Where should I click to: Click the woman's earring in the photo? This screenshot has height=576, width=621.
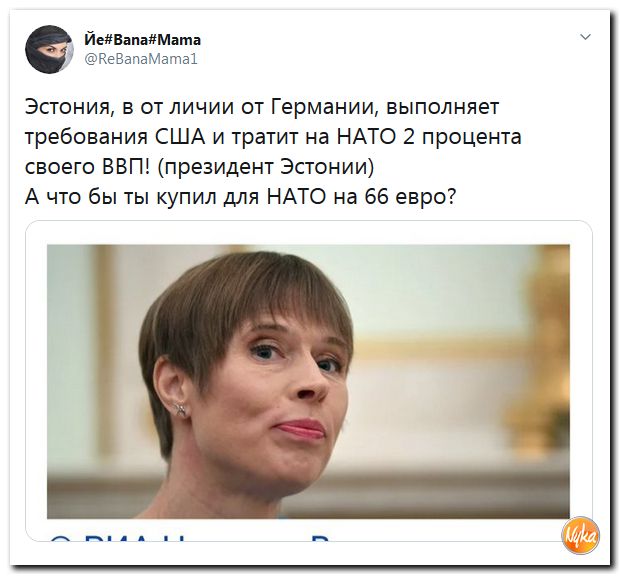[x=180, y=408]
